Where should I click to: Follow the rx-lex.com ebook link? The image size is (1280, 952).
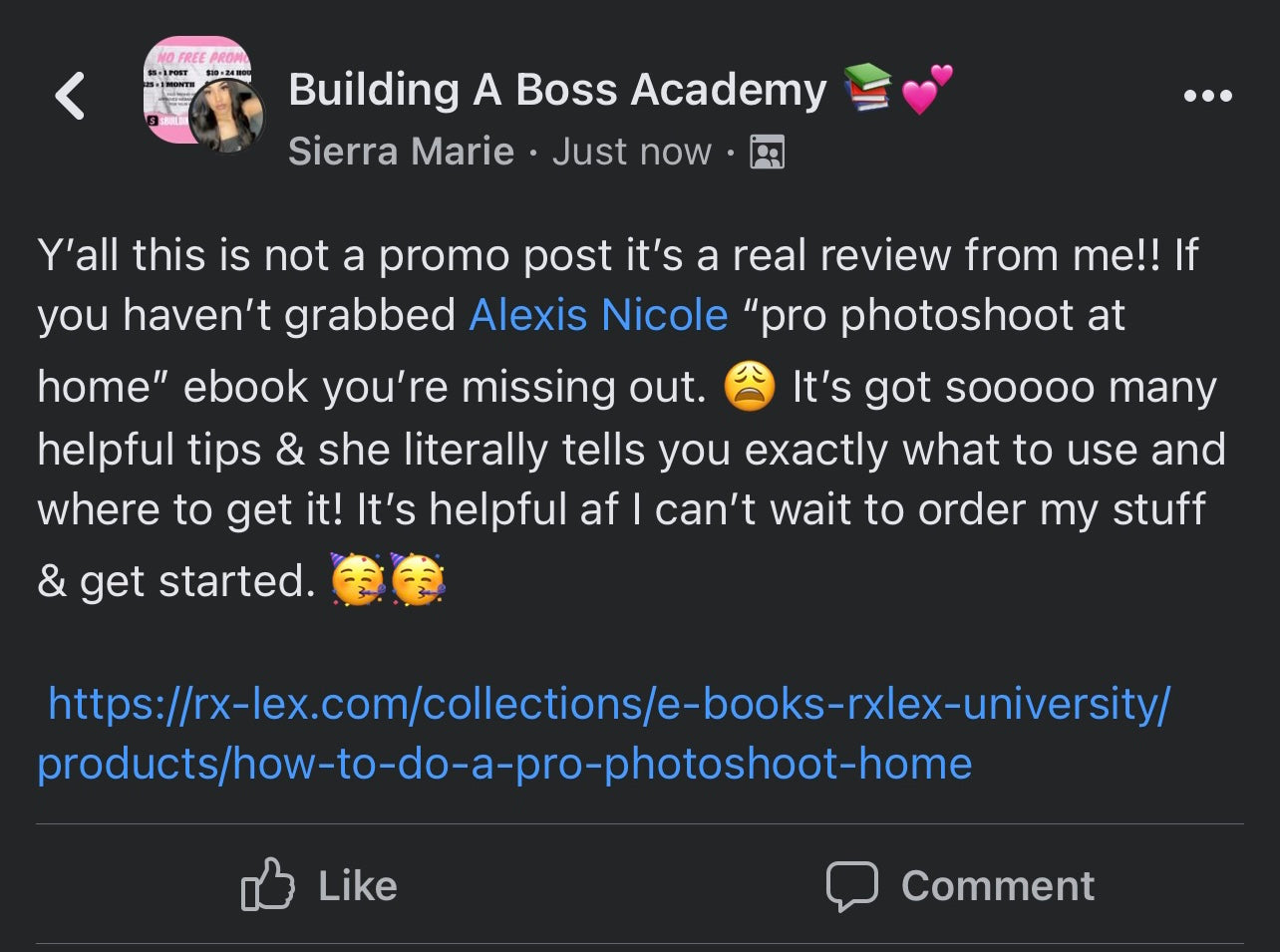(x=604, y=734)
